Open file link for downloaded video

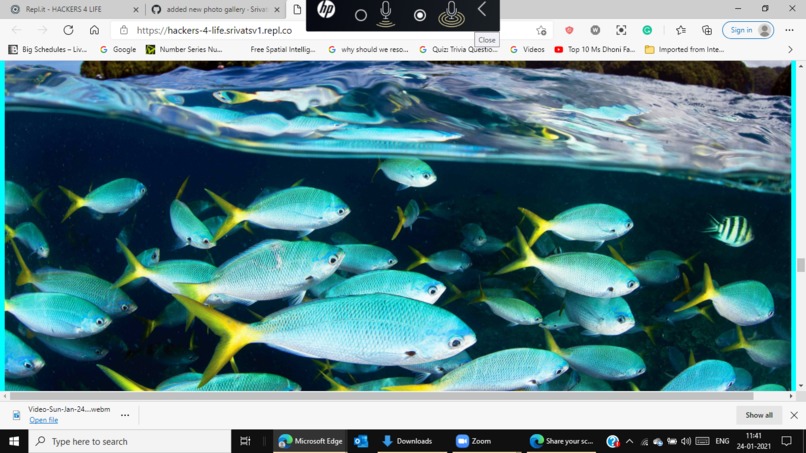click(x=44, y=420)
